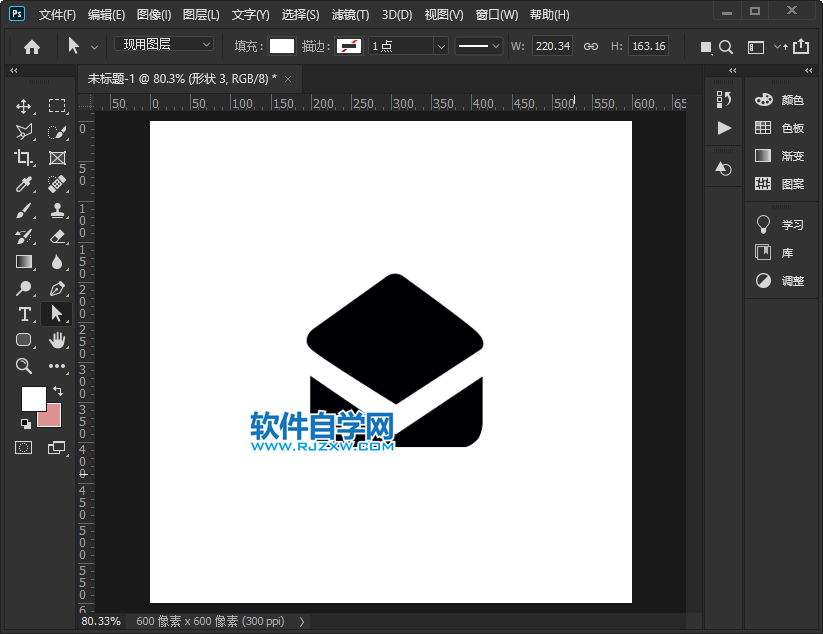Select the Move tool

[x=24, y=105]
